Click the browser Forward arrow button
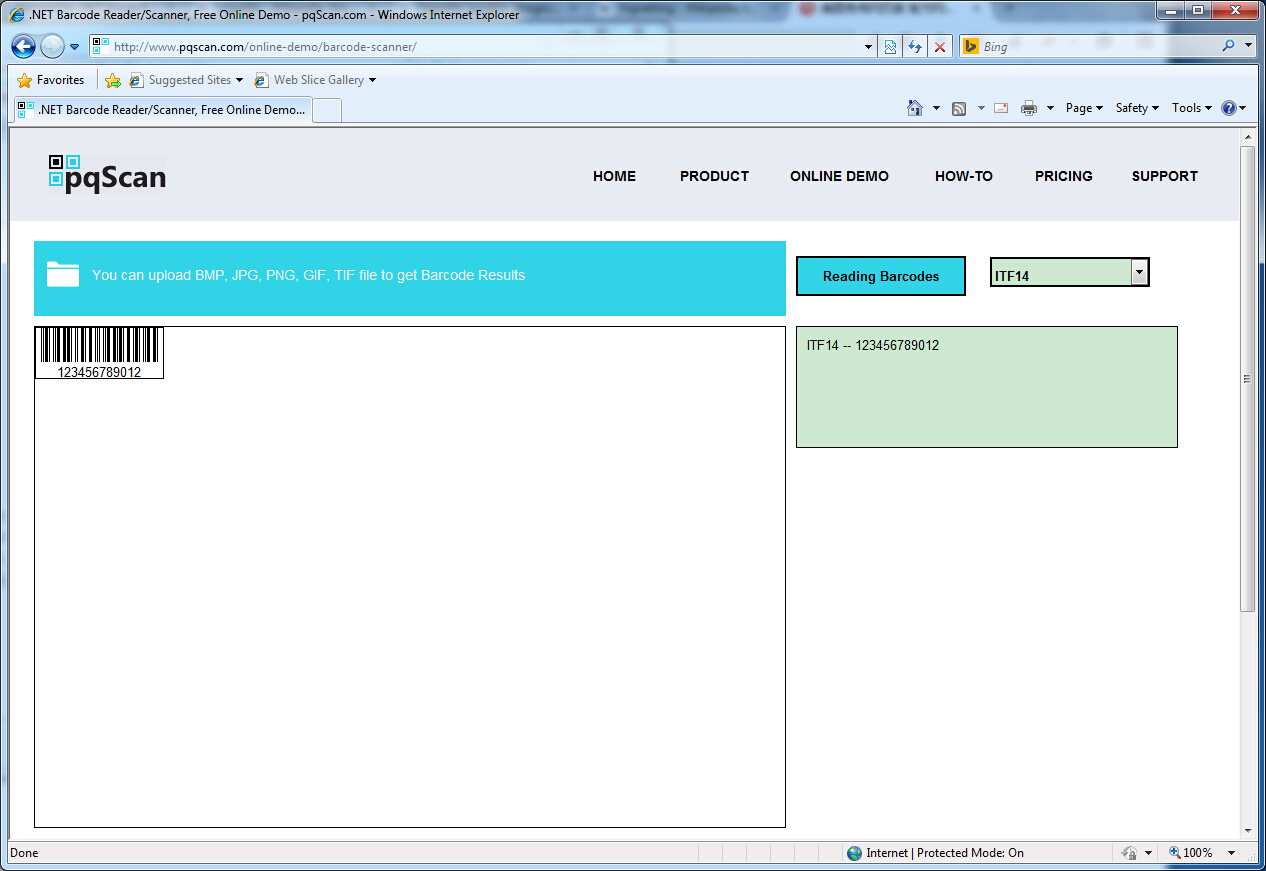This screenshot has height=871, width=1266. 52,46
